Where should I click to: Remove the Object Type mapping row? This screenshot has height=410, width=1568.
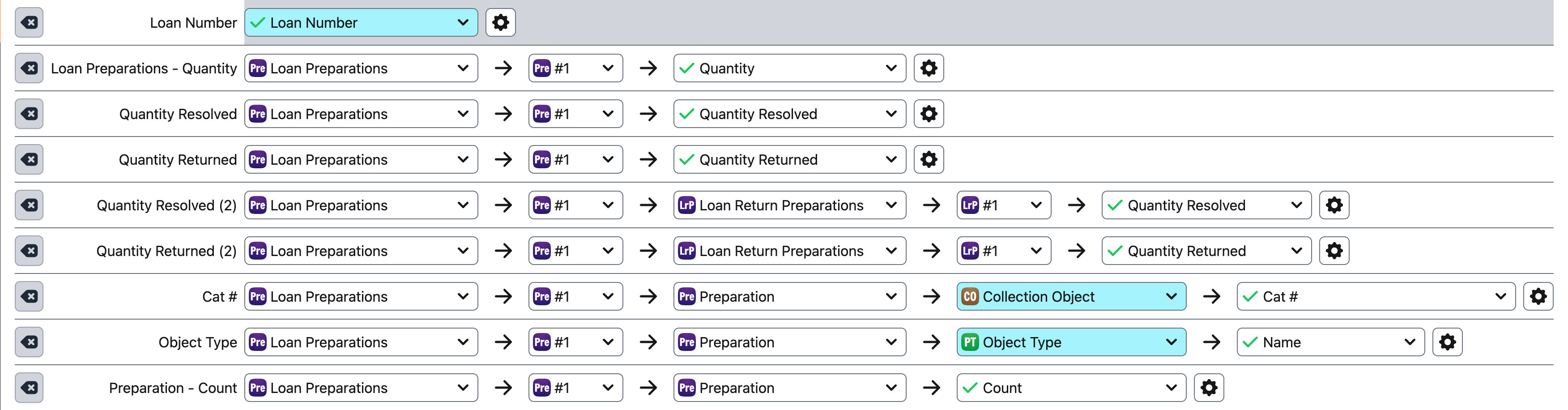(x=29, y=342)
